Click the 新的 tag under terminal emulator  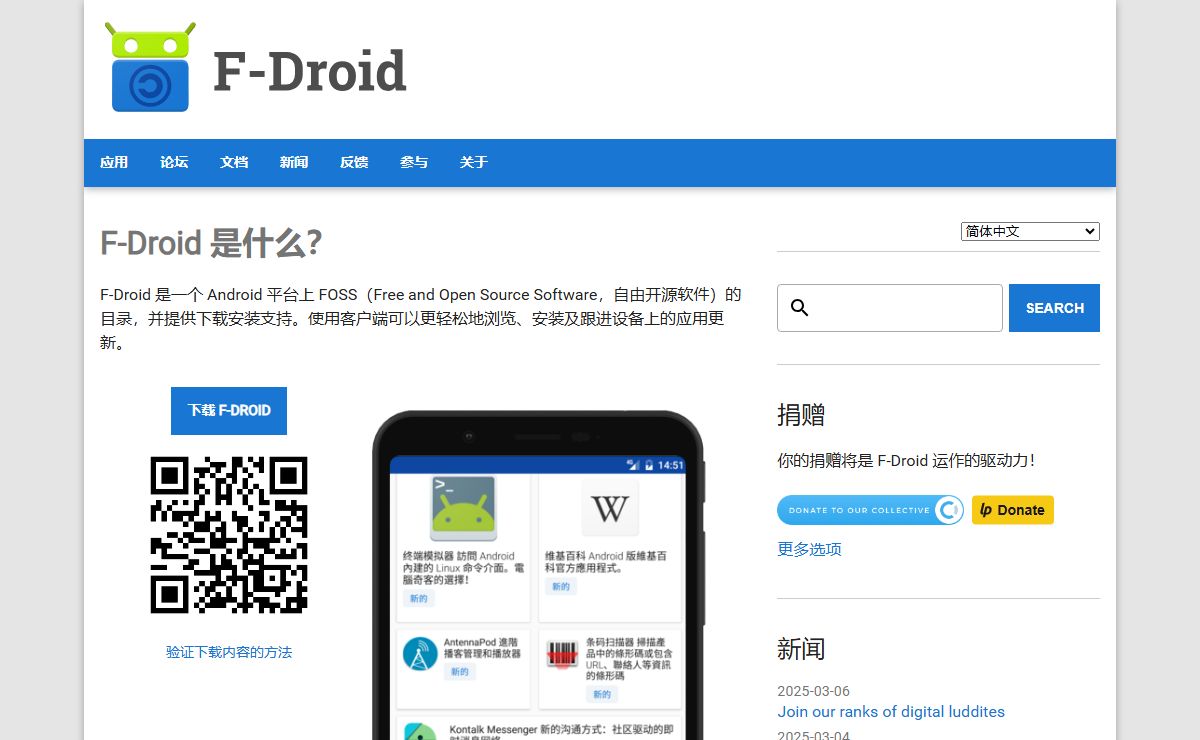coord(418,598)
